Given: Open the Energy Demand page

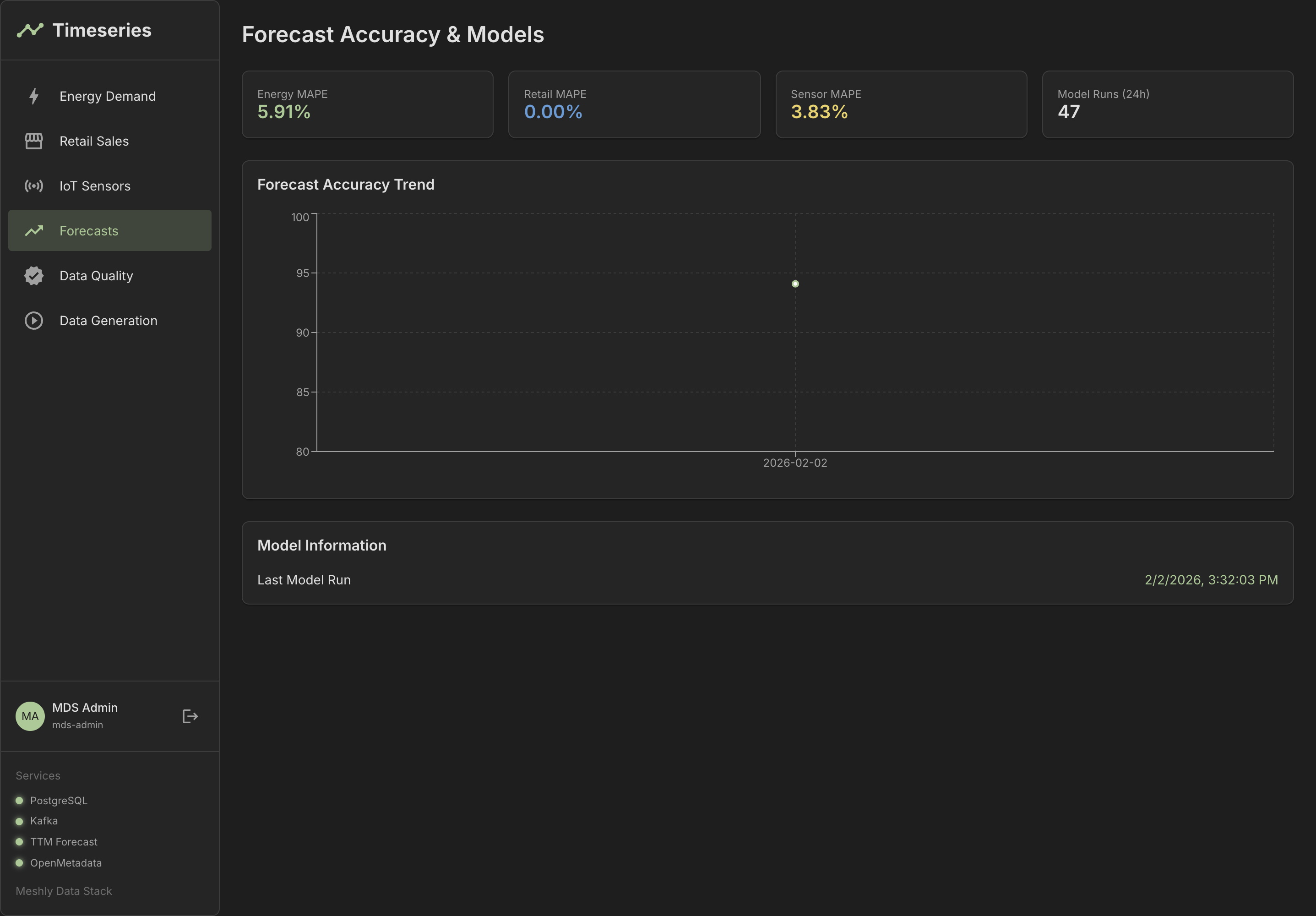Looking at the screenshot, I should [108, 96].
